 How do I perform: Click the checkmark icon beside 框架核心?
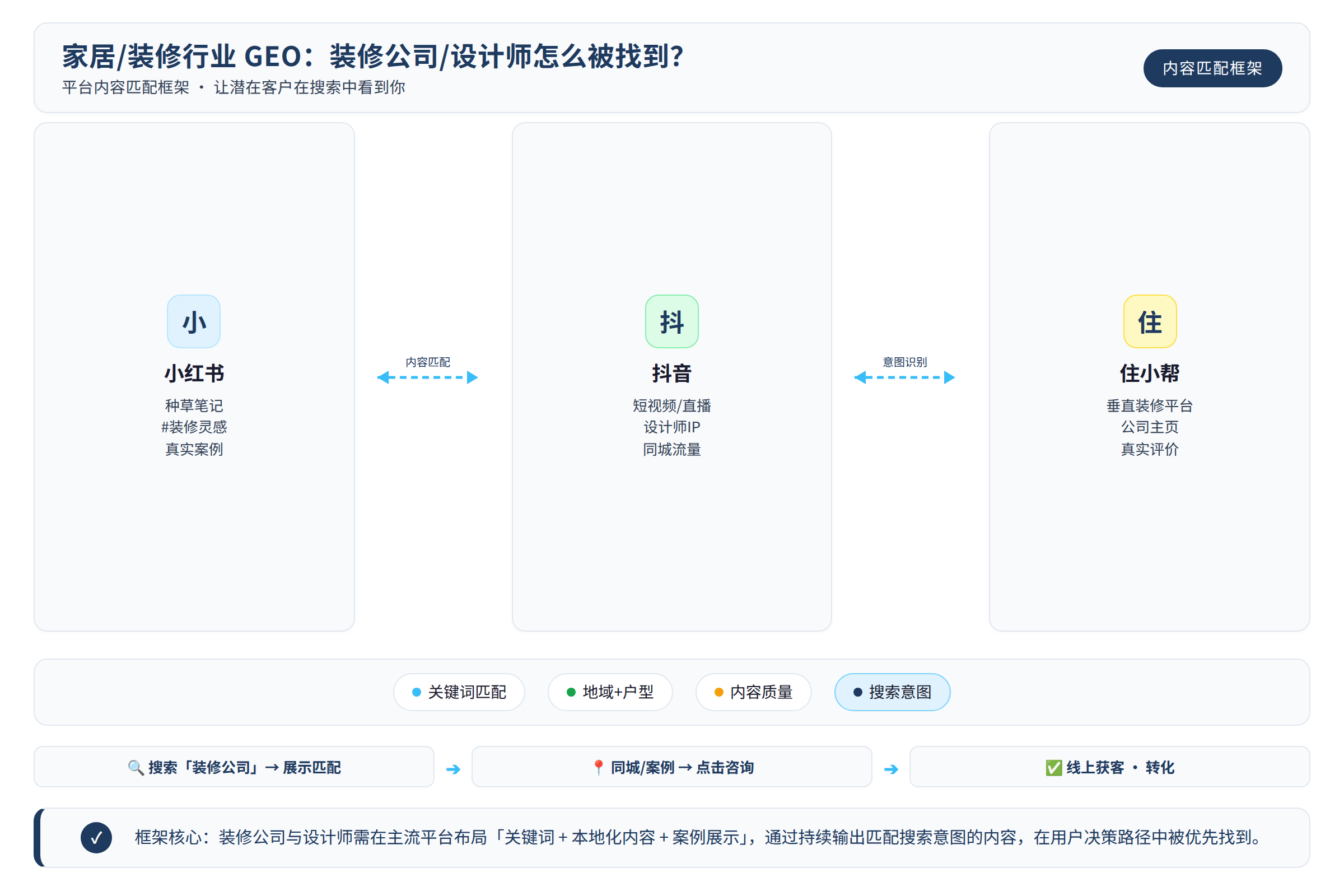(96, 838)
